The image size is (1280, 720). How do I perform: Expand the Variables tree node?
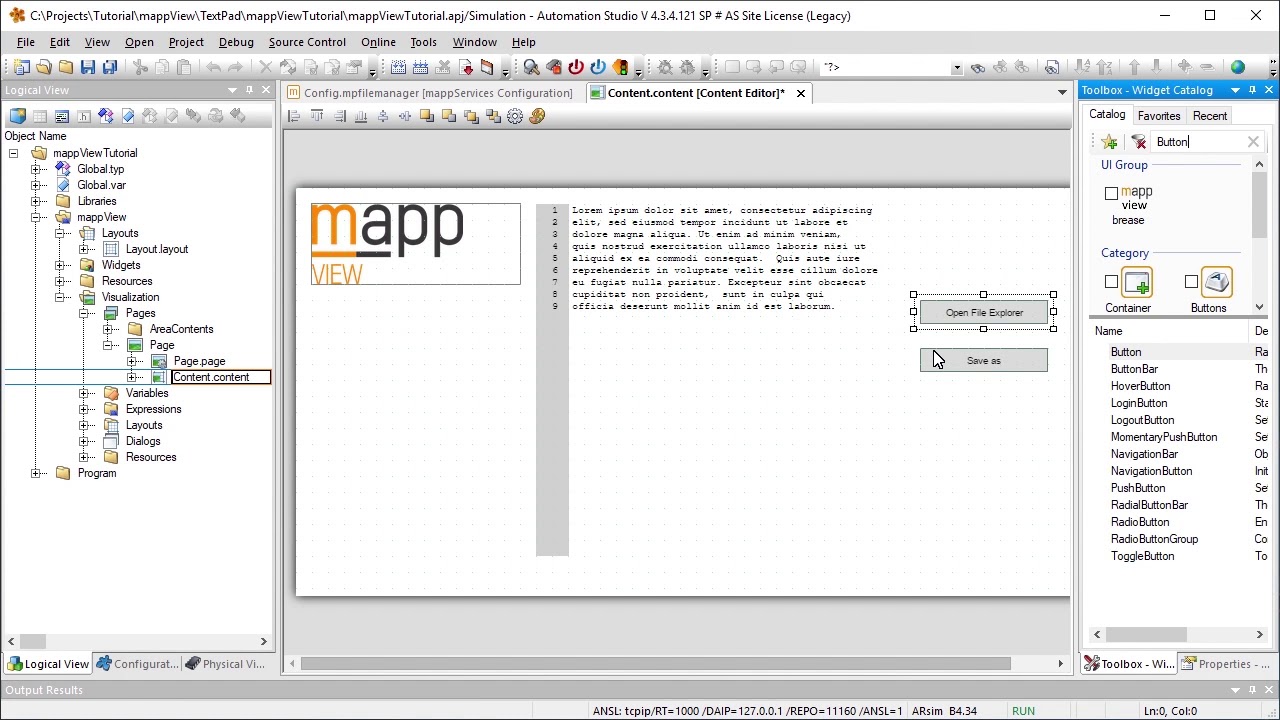(x=85, y=393)
